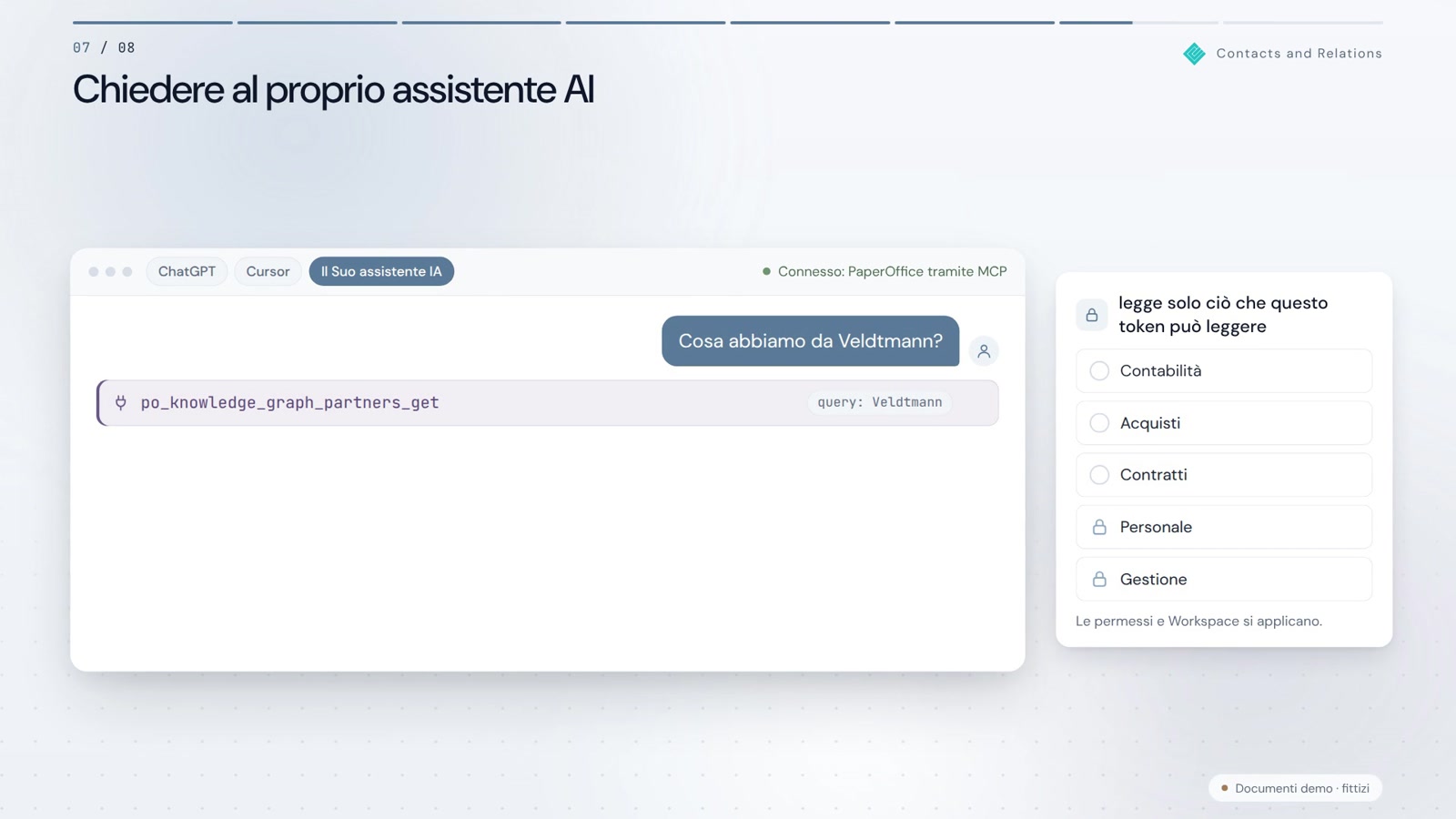Click the green connection status dot
Image resolution: width=1456 pixels, height=819 pixels.
click(x=766, y=271)
